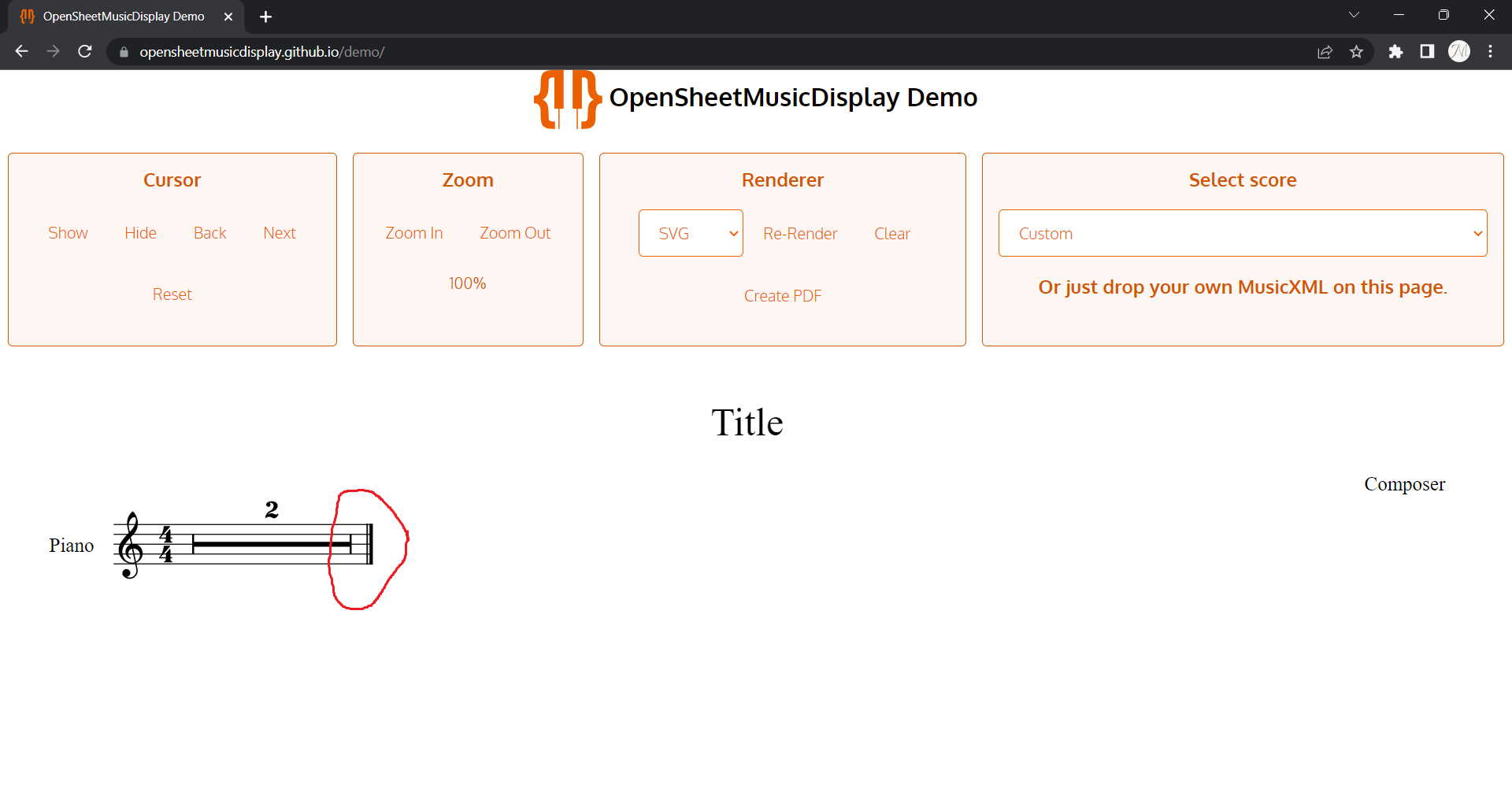Reload the page
Viewport: 1512px width, 803px height.
tap(84, 51)
